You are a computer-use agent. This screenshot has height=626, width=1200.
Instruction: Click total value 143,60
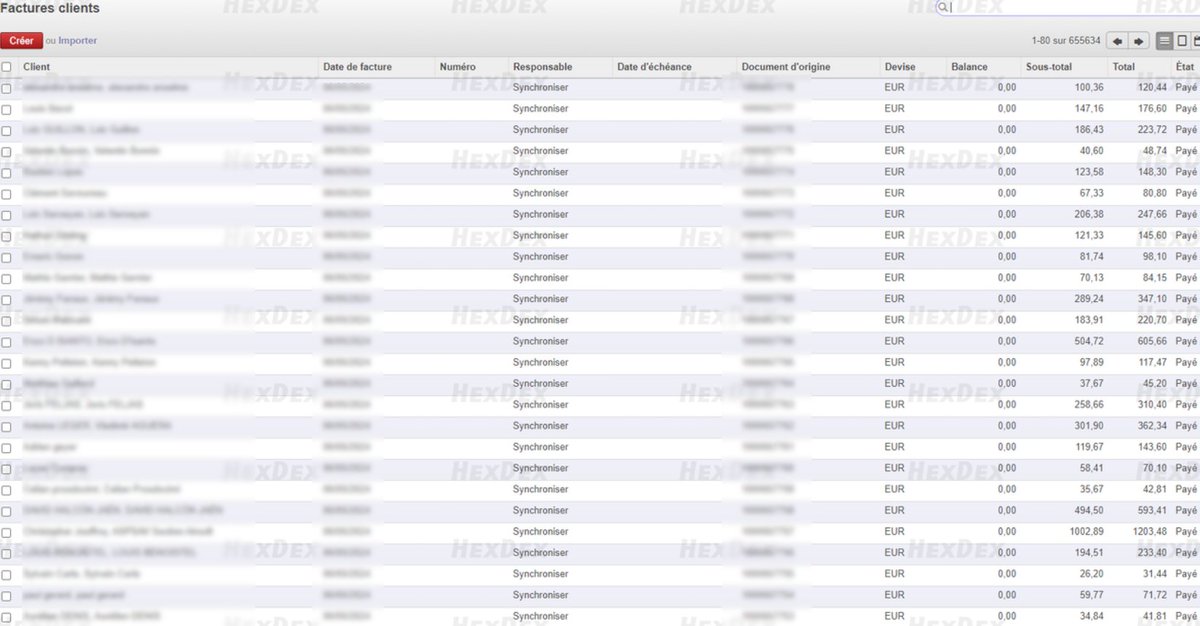tap(1151, 447)
